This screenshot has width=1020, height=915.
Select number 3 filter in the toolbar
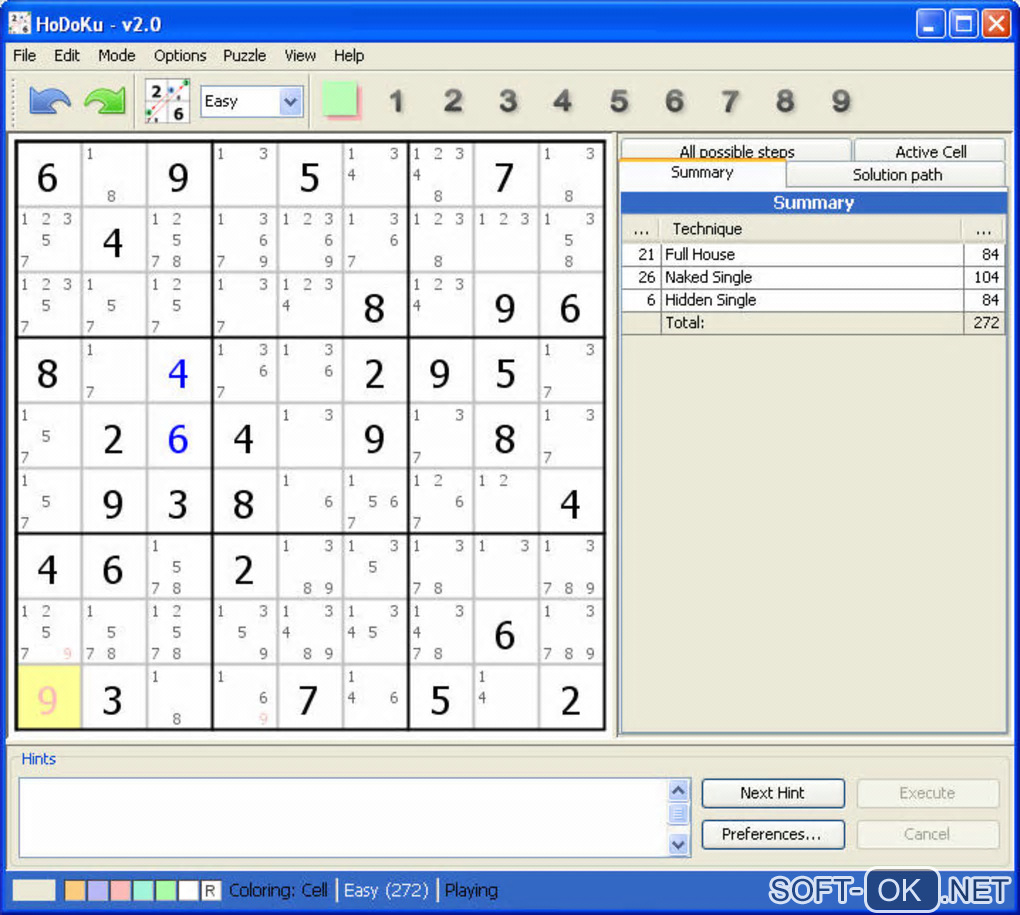click(x=508, y=101)
